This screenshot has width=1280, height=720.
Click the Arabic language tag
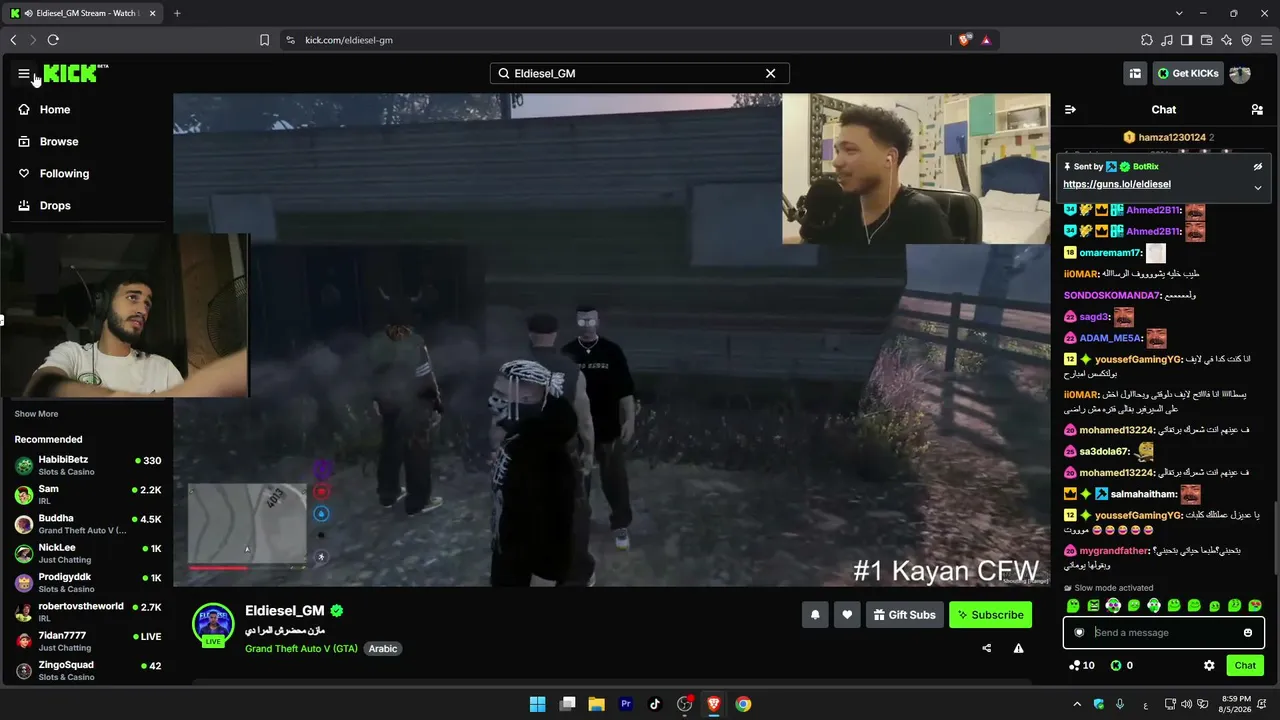[383, 648]
